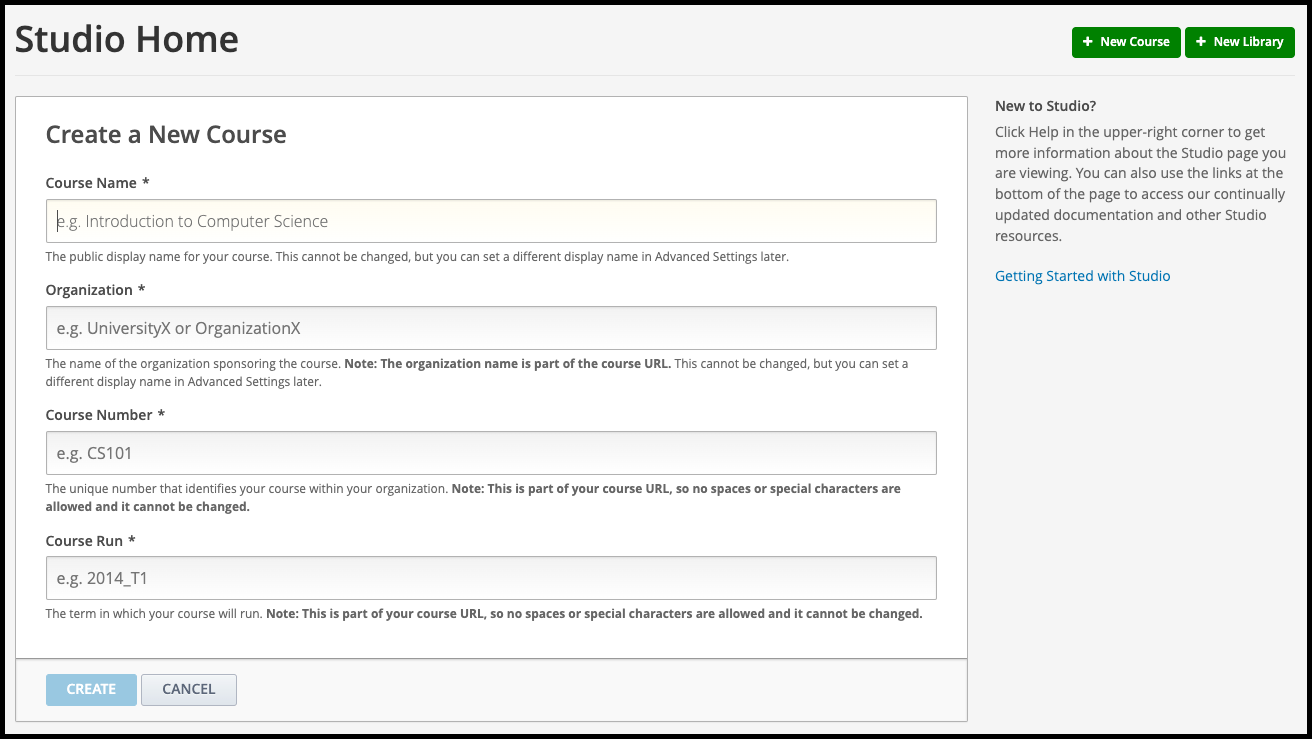
Task: Click the Create a New Course heading
Action: click(166, 135)
